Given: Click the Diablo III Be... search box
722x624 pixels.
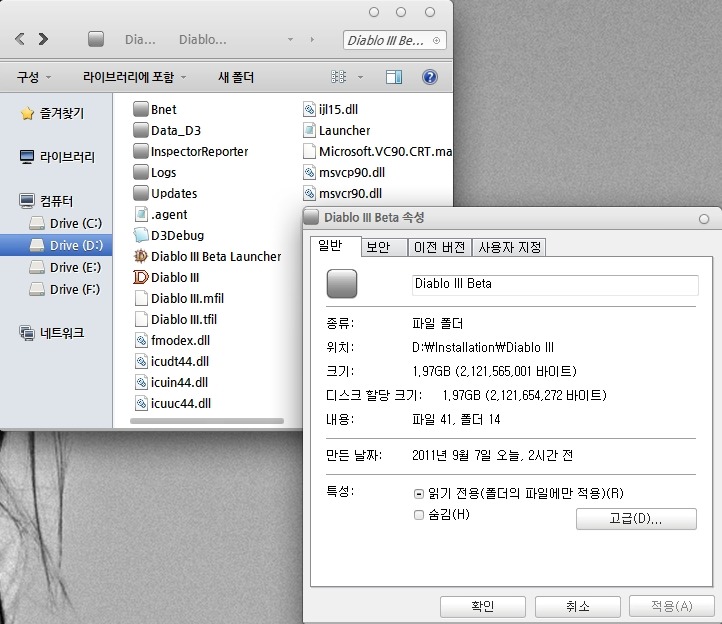Looking at the screenshot, I should pyautogui.click(x=394, y=40).
